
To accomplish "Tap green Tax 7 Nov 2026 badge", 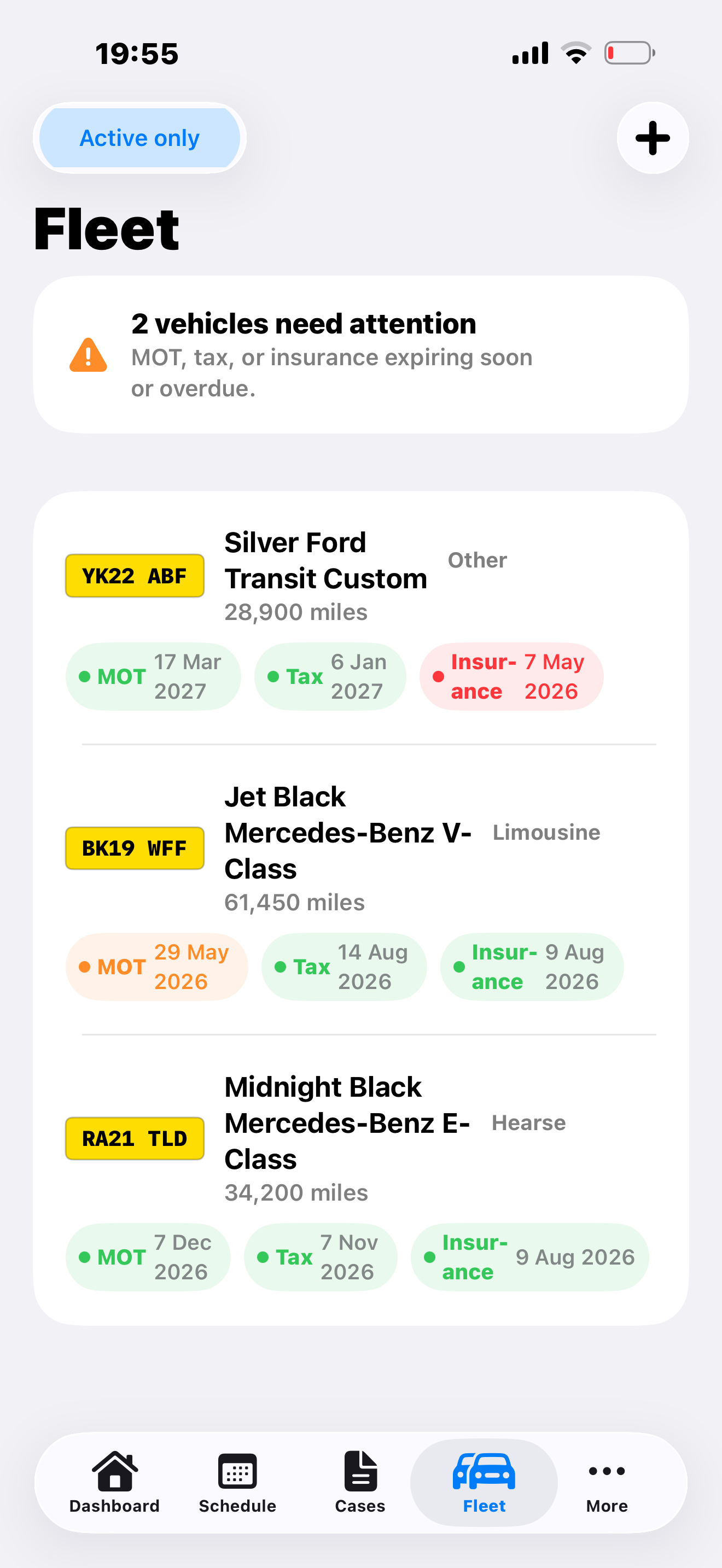I will pyautogui.click(x=321, y=1257).
